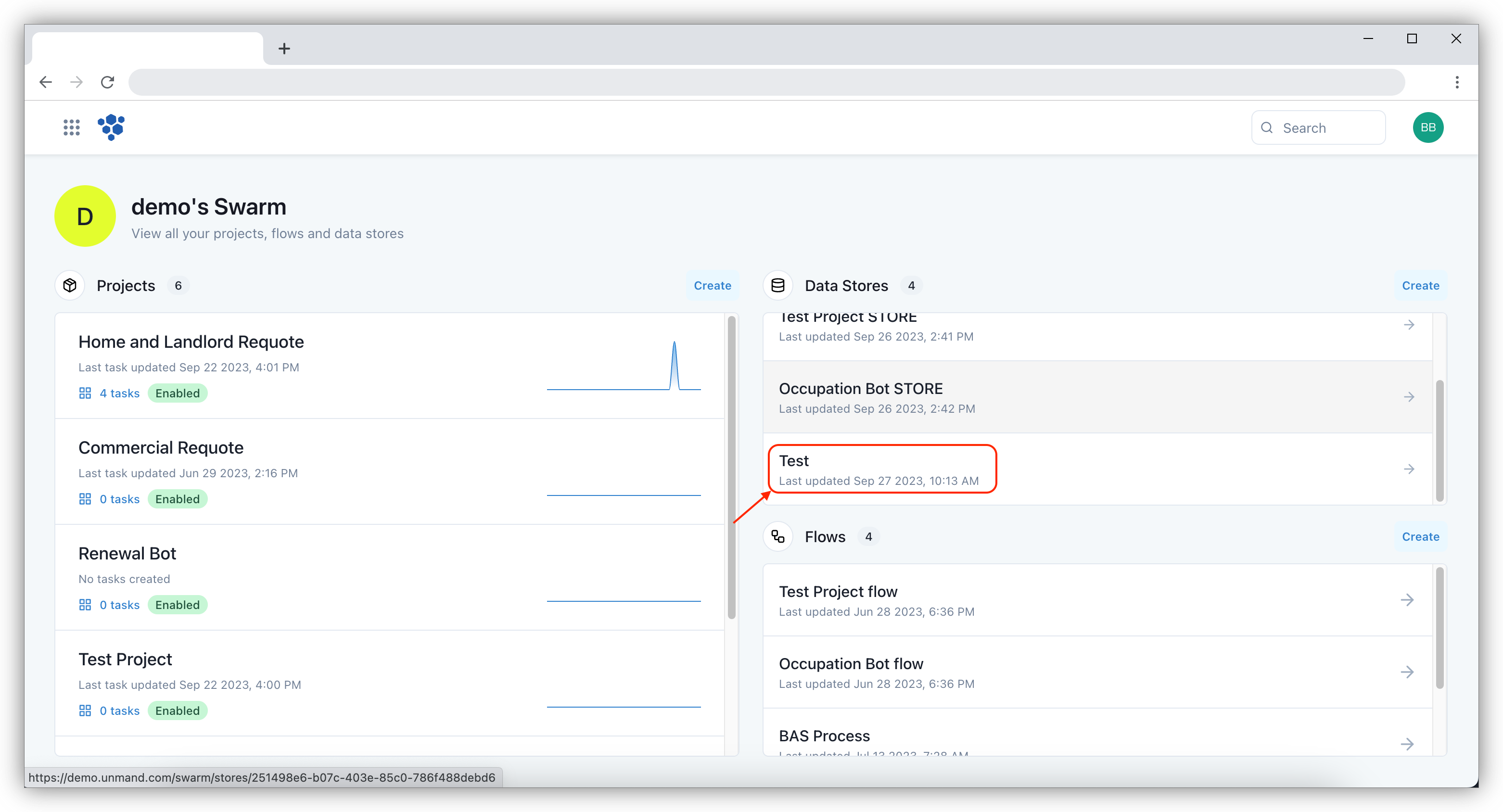The image size is (1503, 812).
Task: Click the hexagonal logo icon
Action: pos(111,127)
